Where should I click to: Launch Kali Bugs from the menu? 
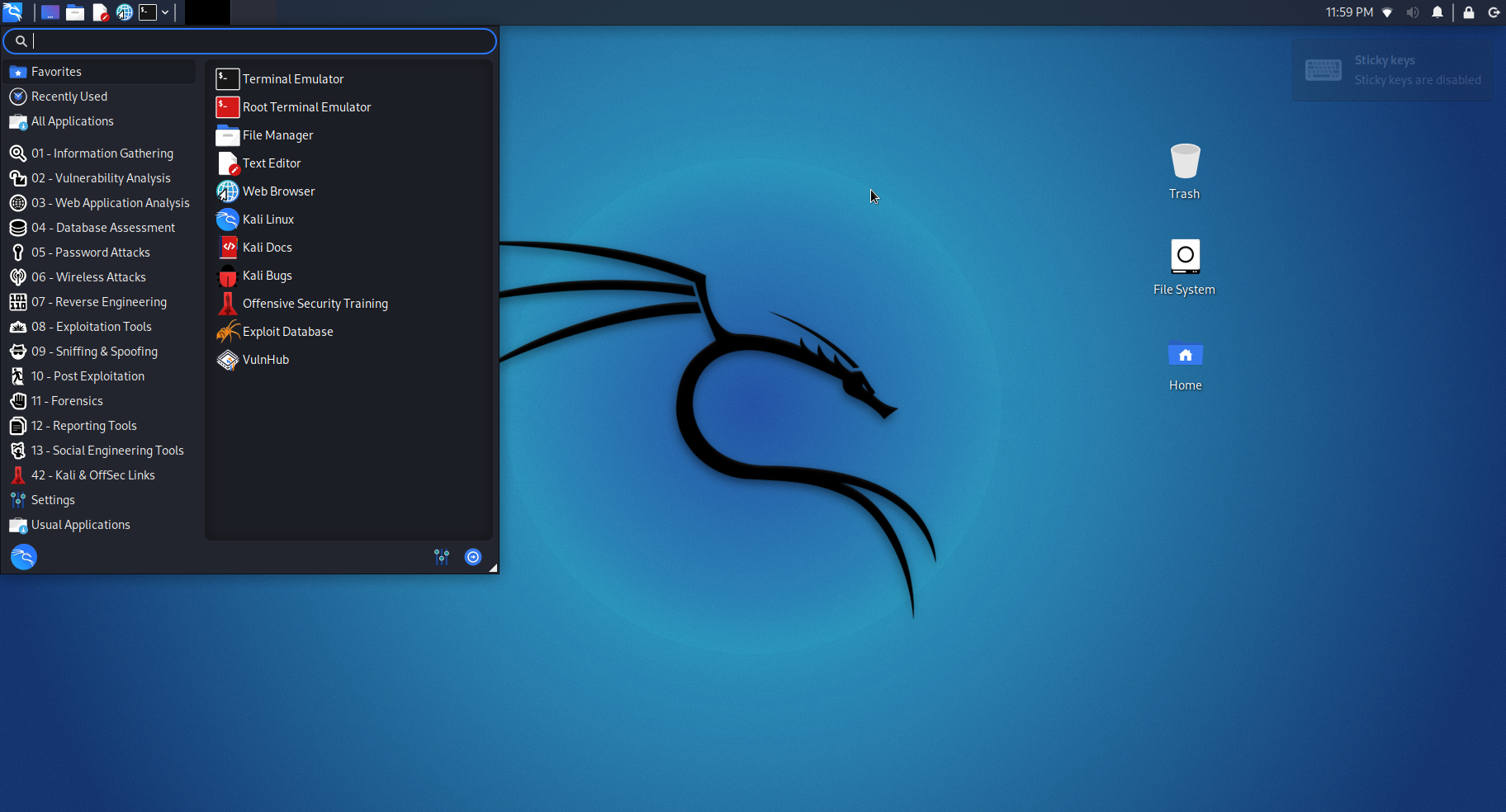tap(267, 276)
